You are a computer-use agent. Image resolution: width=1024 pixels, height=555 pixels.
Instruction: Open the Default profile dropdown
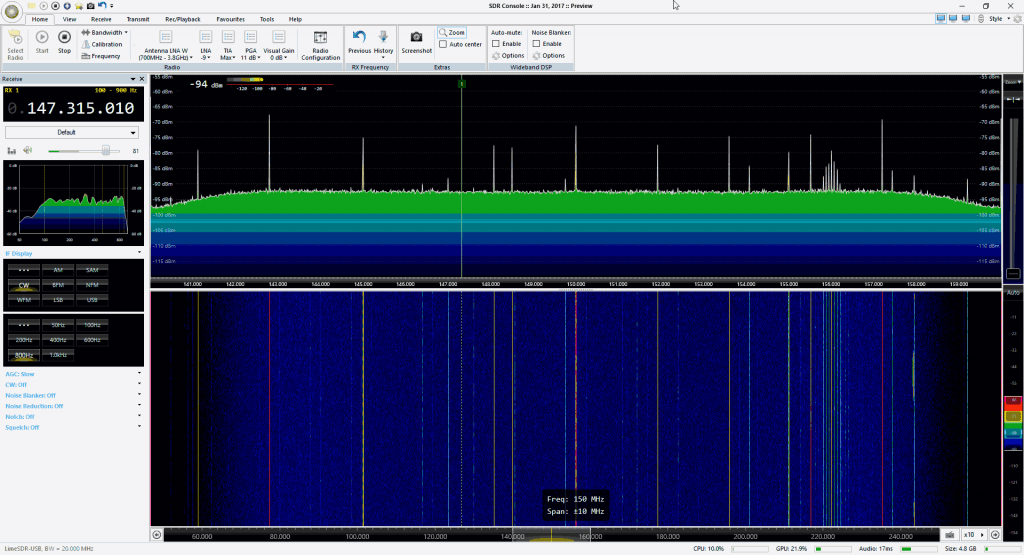[x=72, y=132]
